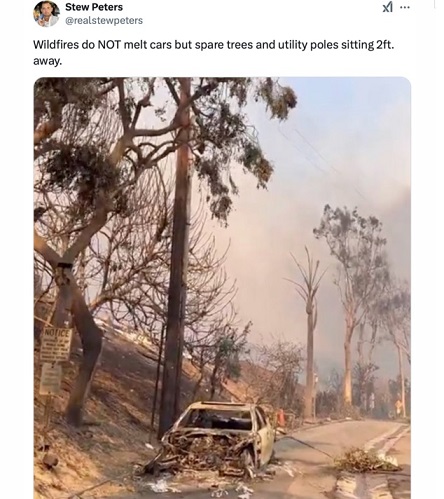Open the three-dot more options menu
Image resolution: width=444 pixels, height=499 pixels.
(x=405, y=7)
